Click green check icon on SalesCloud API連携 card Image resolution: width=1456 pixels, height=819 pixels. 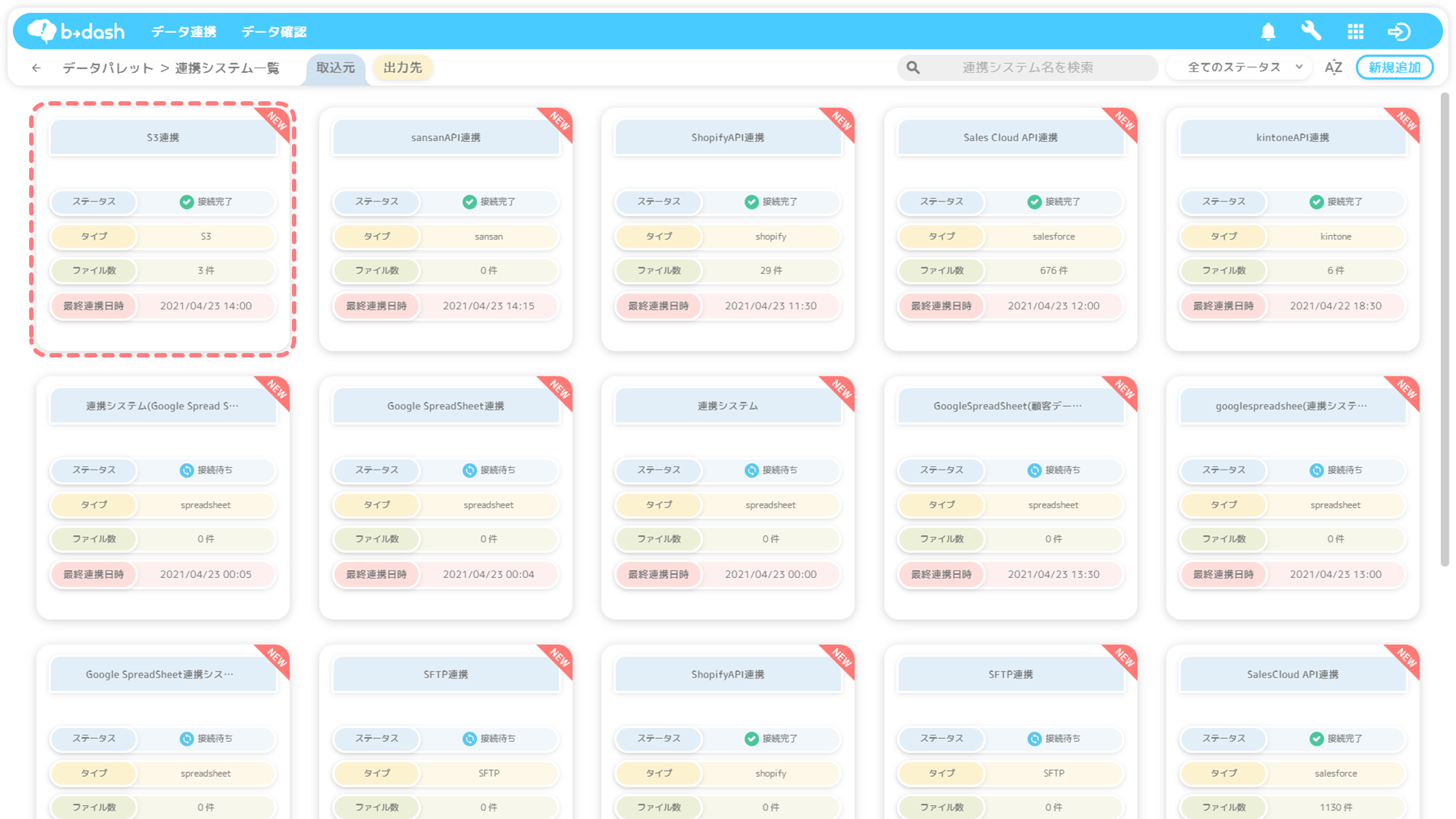click(x=1316, y=738)
